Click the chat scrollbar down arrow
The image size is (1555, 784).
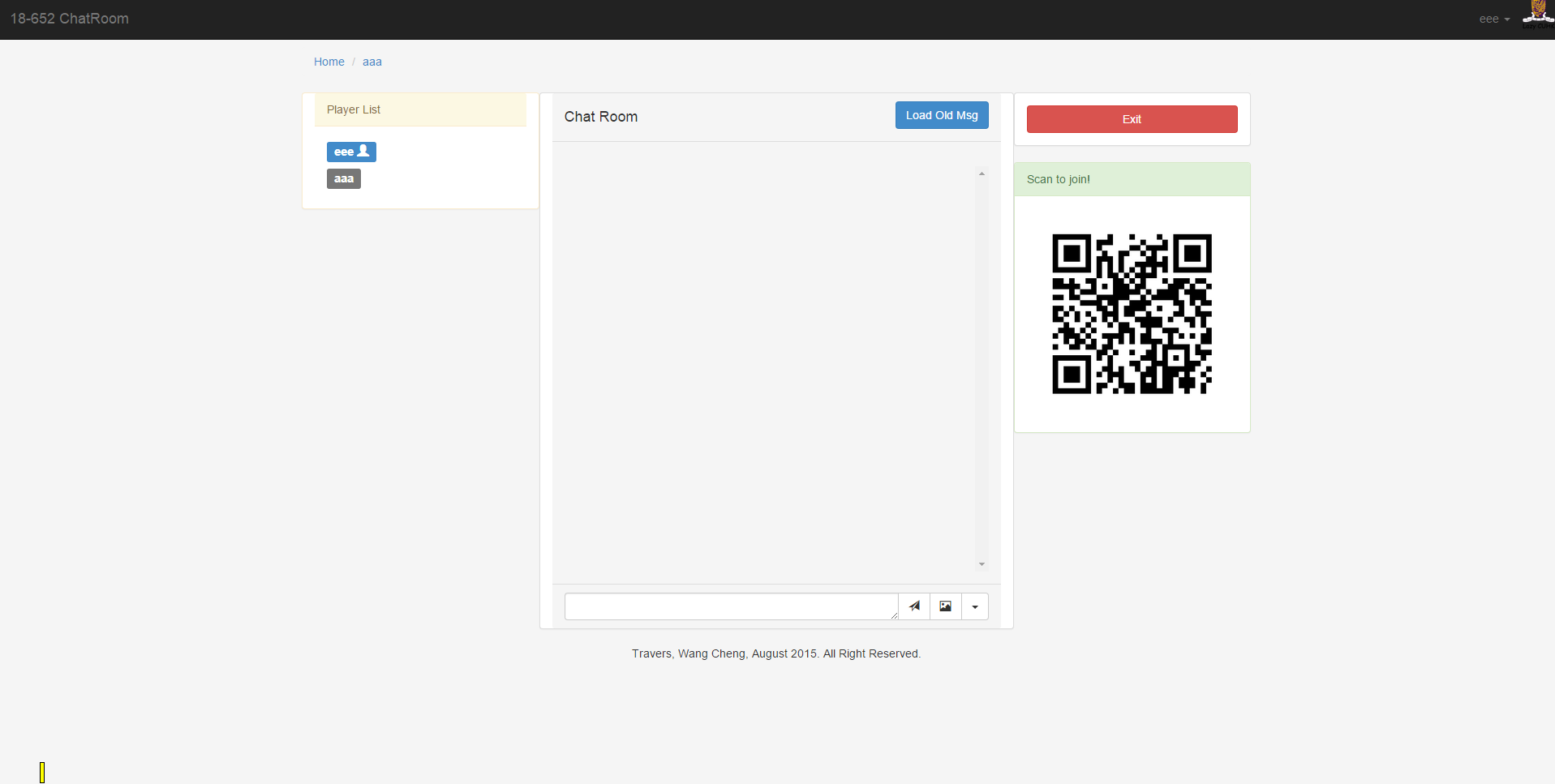982,564
